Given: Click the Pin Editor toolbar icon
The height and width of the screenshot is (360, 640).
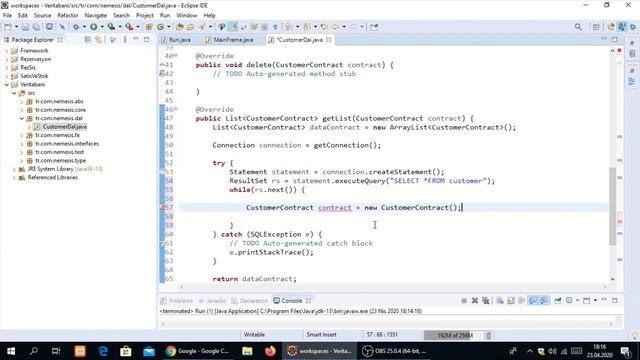Looking at the screenshot, I should [374, 27].
